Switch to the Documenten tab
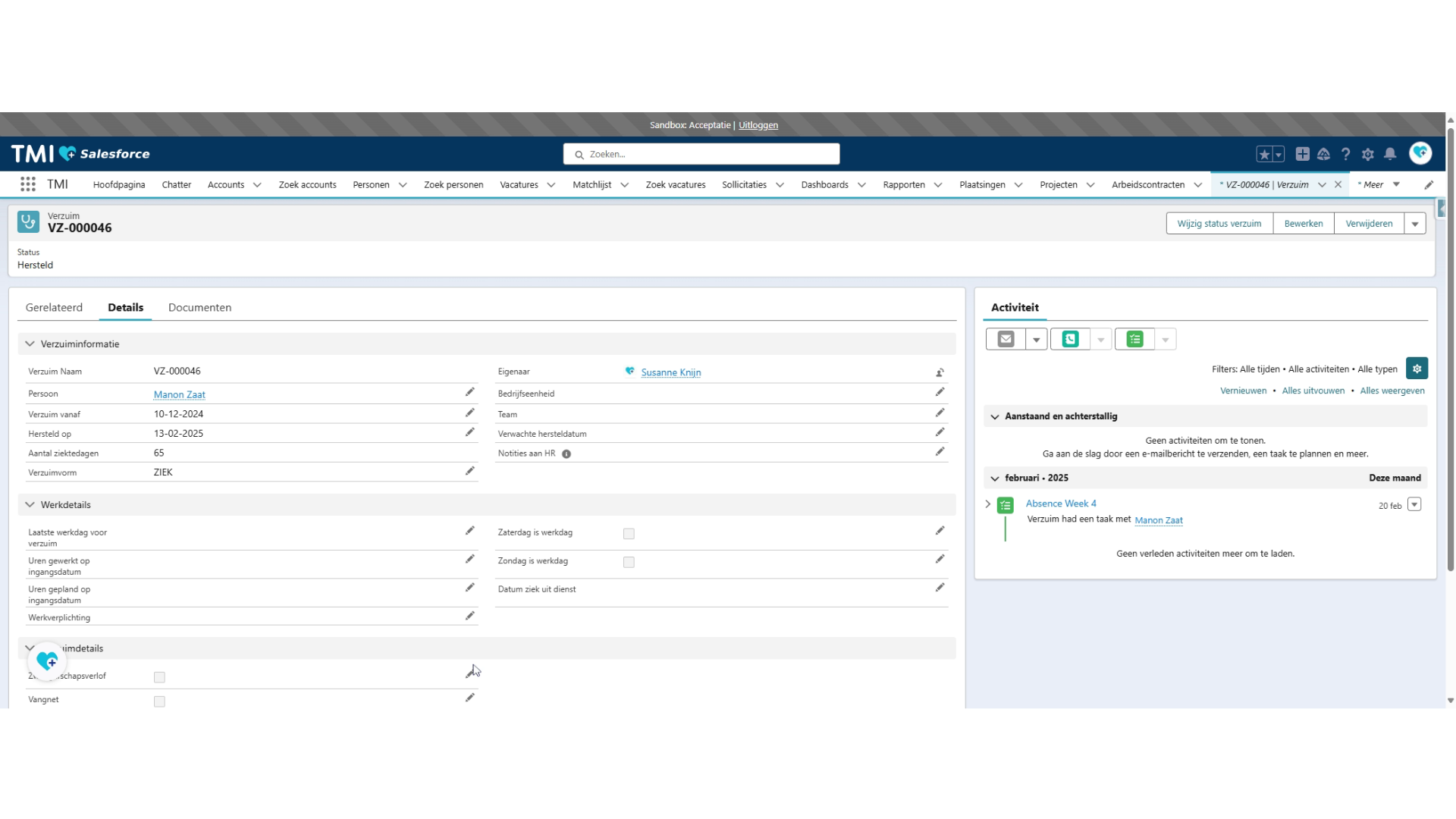Screen dimensions: 1456x819 pos(199,307)
